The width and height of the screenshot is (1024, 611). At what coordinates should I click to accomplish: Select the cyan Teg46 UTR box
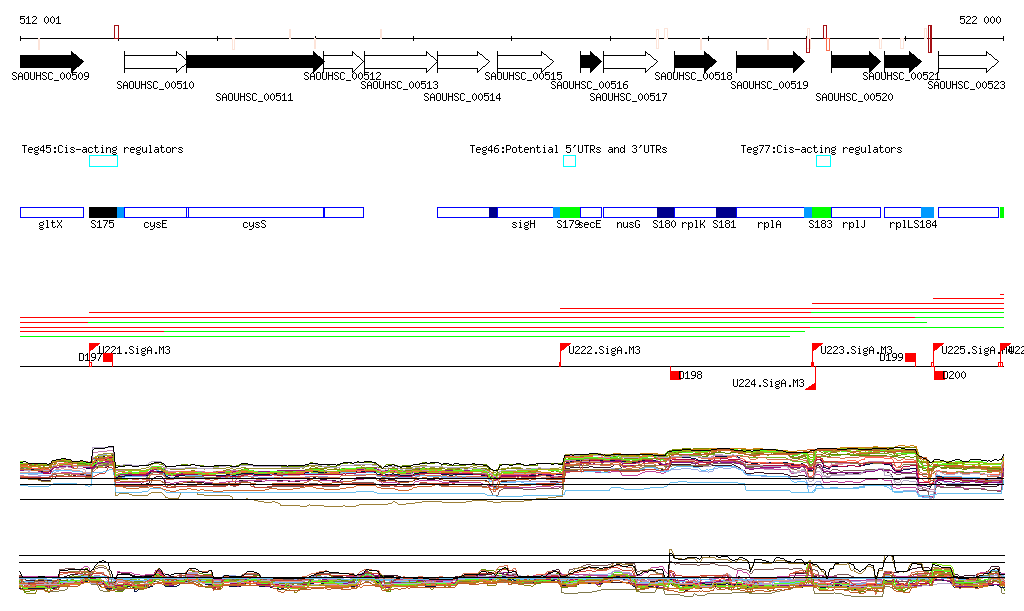coord(569,161)
